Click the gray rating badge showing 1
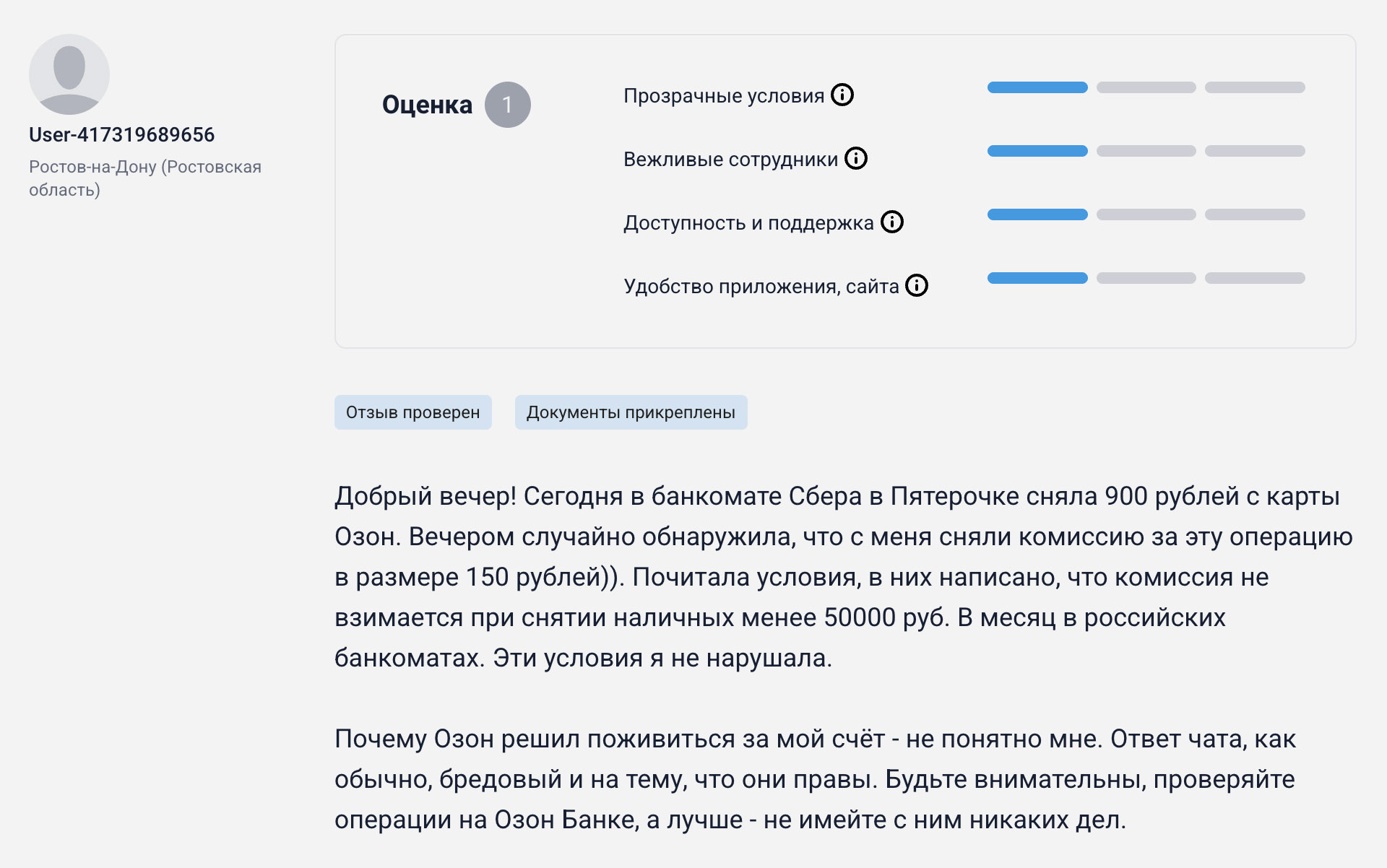 507,105
